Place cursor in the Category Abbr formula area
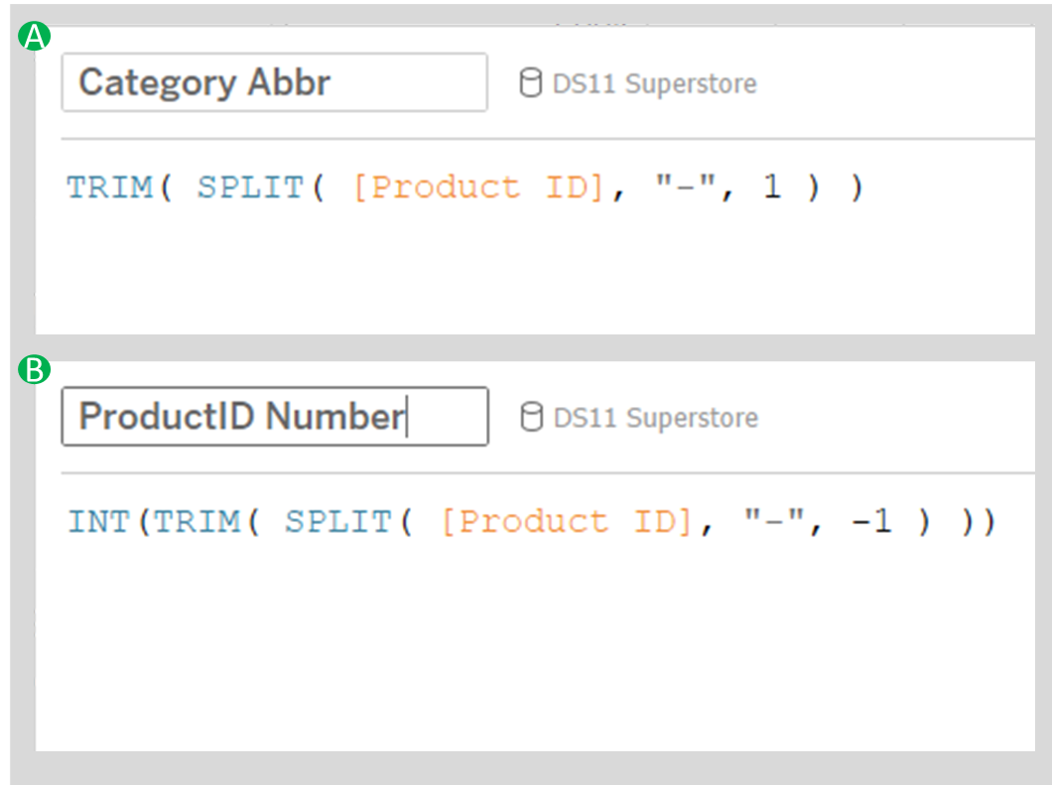The image size is (1052, 785). point(500,250)
